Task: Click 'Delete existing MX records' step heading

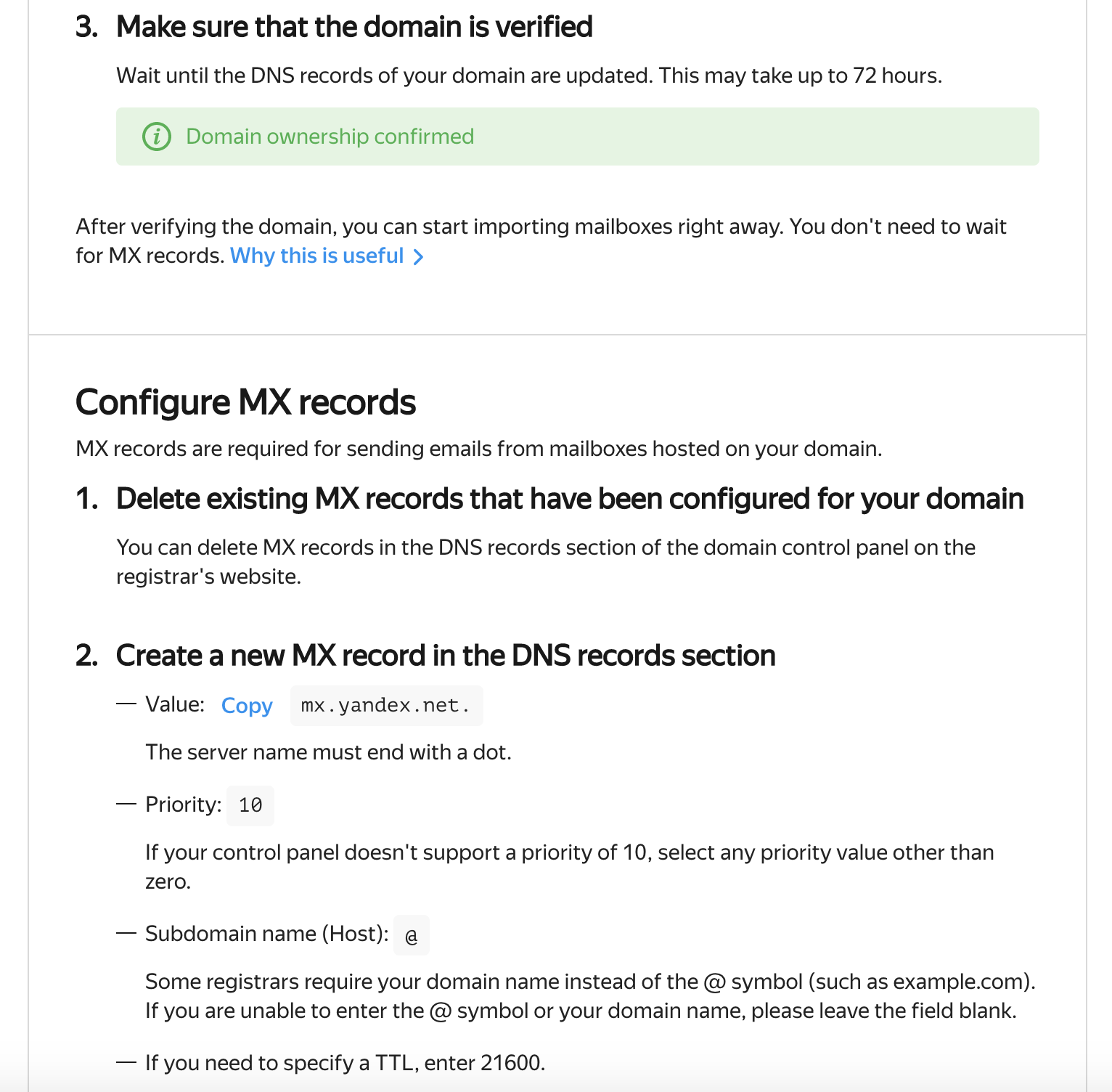Action: click(569, 499)
